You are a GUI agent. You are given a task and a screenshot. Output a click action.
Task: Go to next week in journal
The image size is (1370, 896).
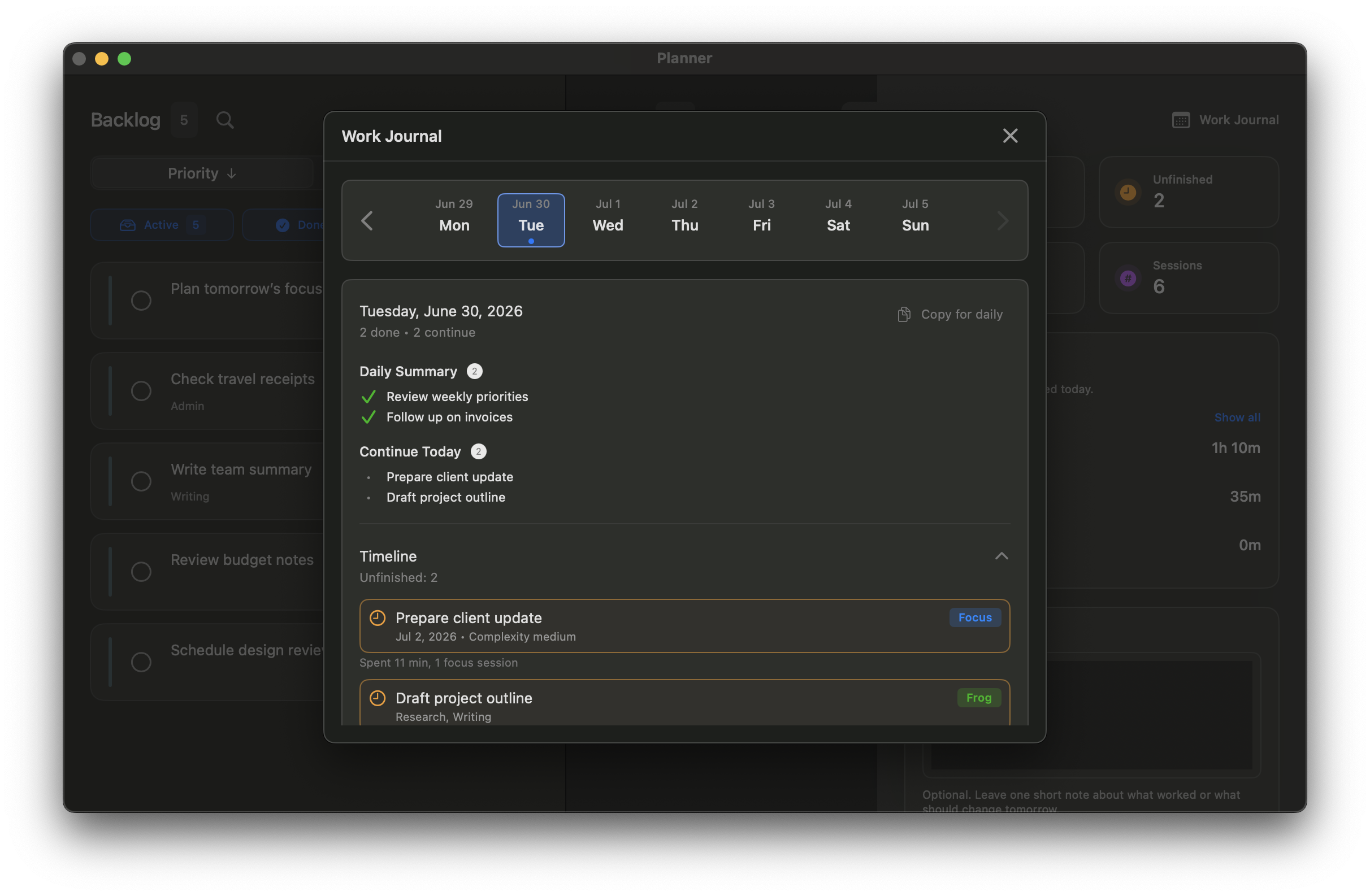point(1003,221)
